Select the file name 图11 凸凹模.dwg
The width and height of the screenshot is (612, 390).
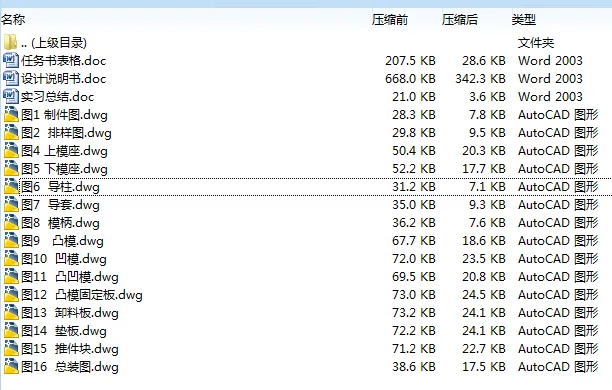click(70, 277)
